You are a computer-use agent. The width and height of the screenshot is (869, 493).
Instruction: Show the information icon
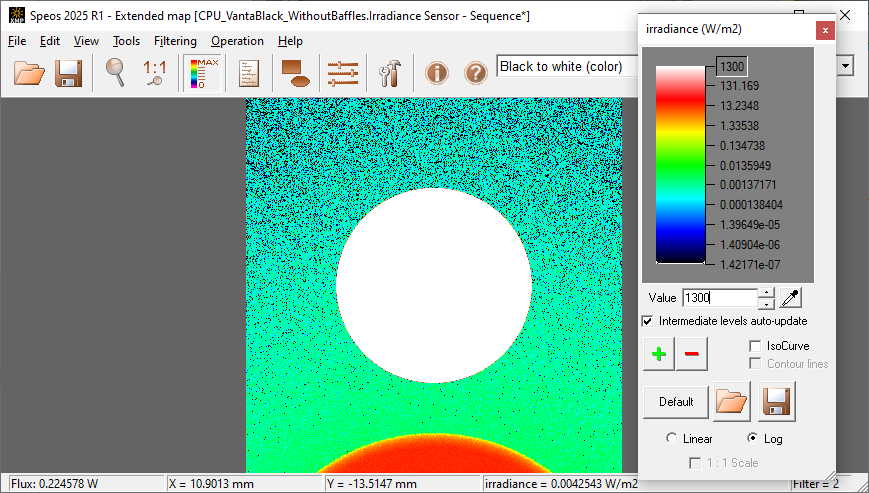click(x=437, y=73)
